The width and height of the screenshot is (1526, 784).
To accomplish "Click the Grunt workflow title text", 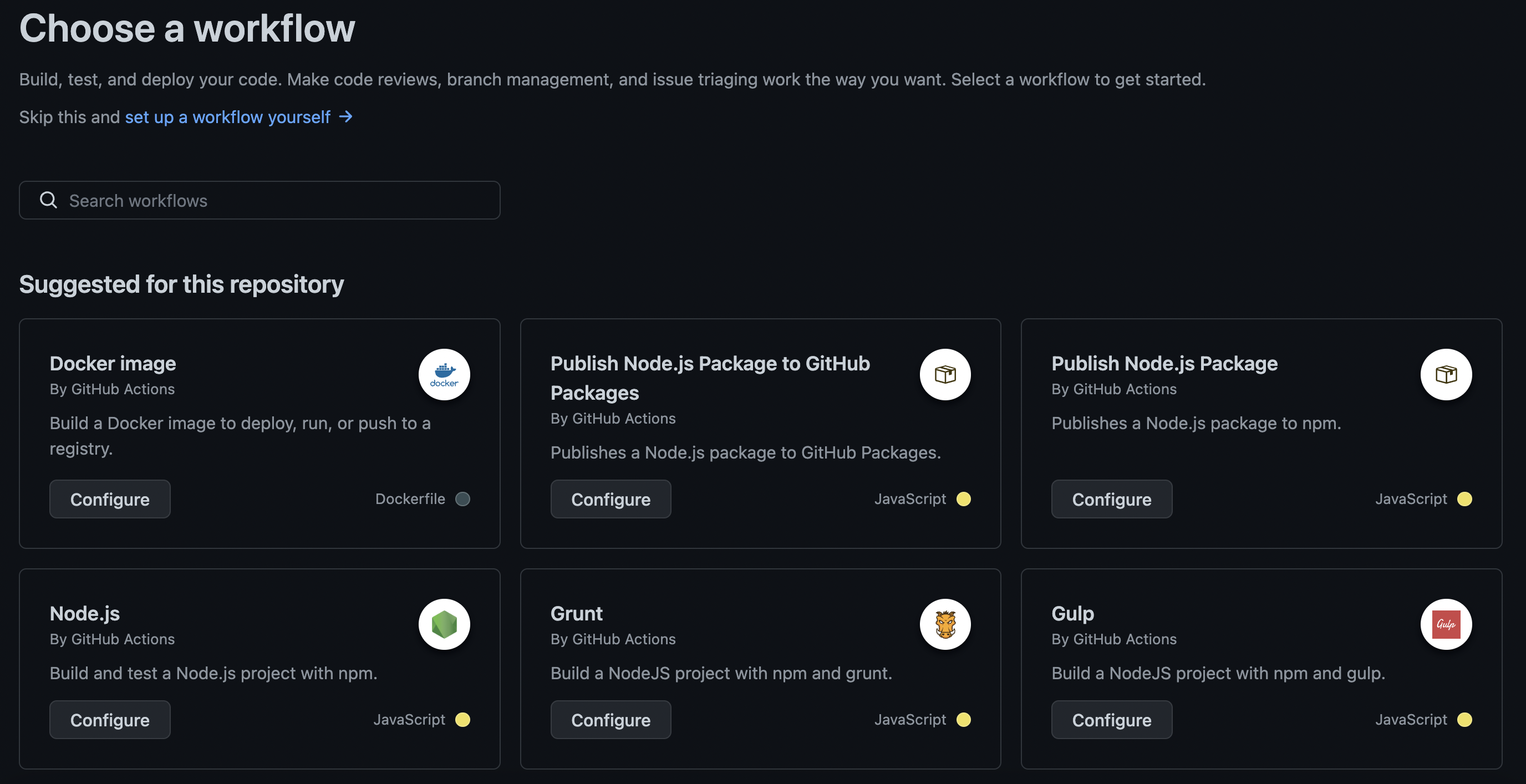I will pyautogui.click(x=576, y=613).
